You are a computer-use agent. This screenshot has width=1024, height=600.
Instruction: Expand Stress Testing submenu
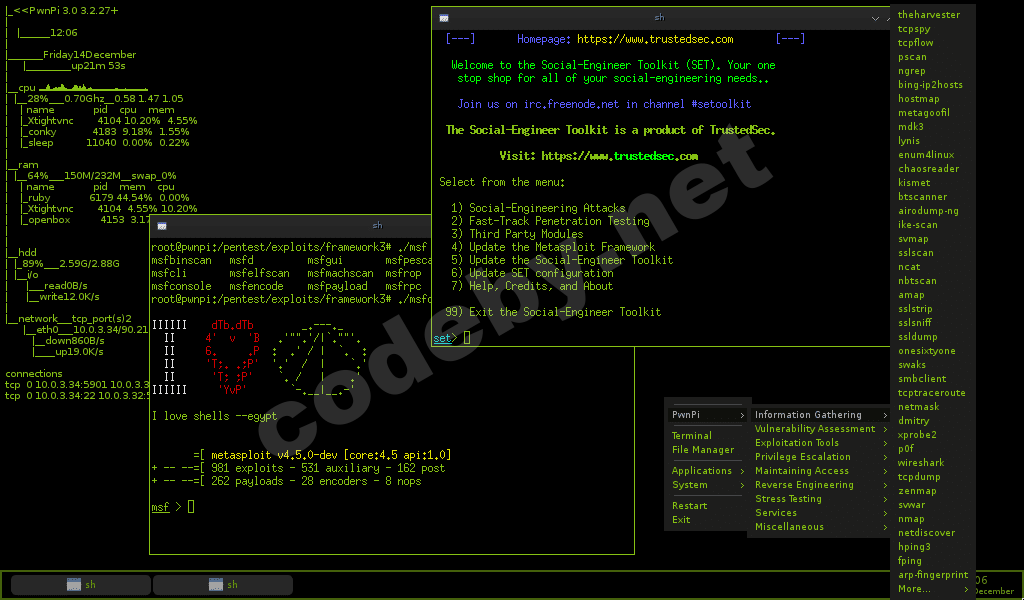821,499
